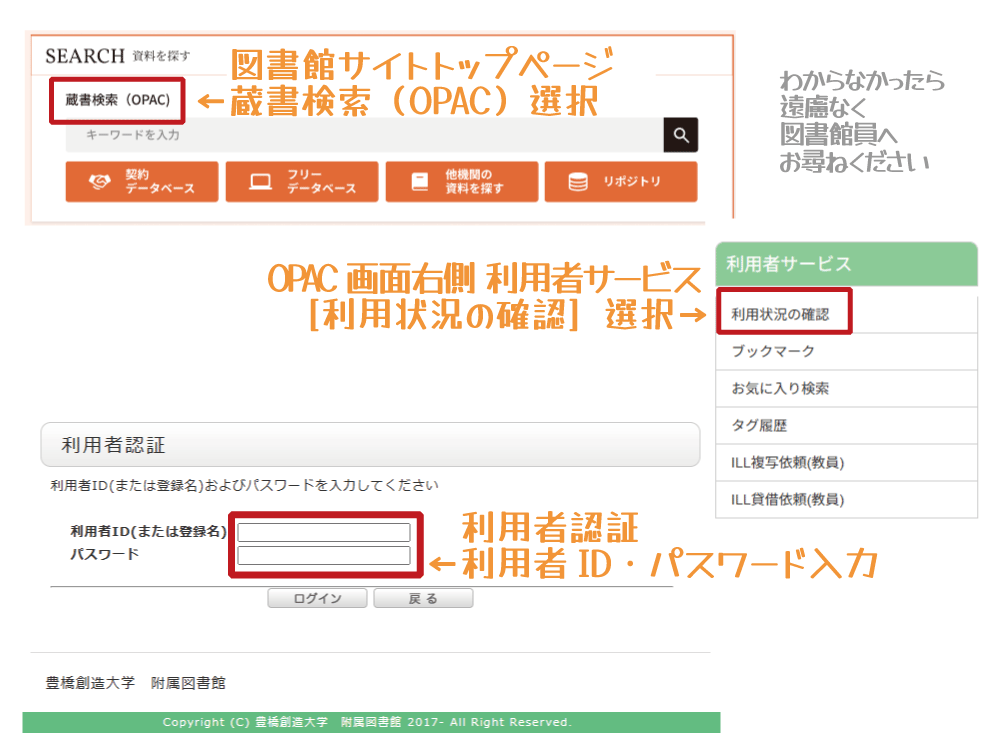Click the 利用者ID(または登録名) input field

tap(324, 532)
